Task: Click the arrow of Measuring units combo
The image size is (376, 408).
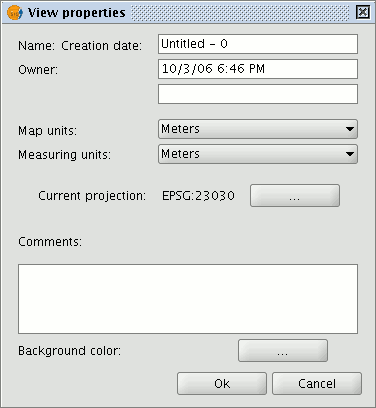Action: (350, 154)
